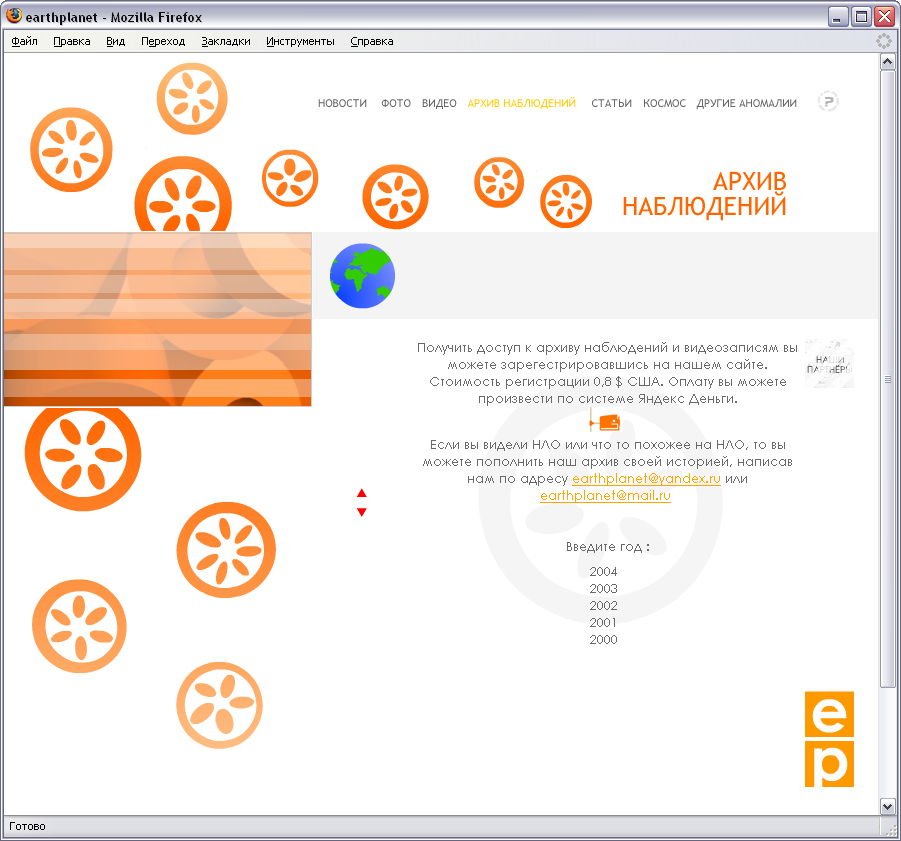The height and width of the screenshot is (841, 901).
Task: Click the red up arrow
Action: (x=361, y=493)
